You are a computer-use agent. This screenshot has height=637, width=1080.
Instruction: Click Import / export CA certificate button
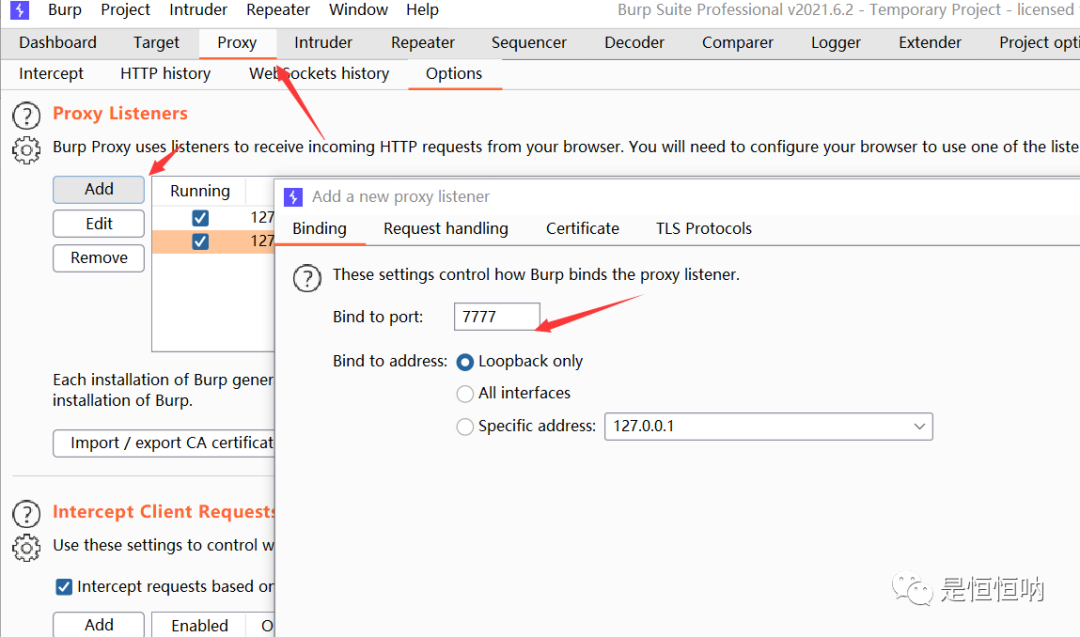coord(164,443)
